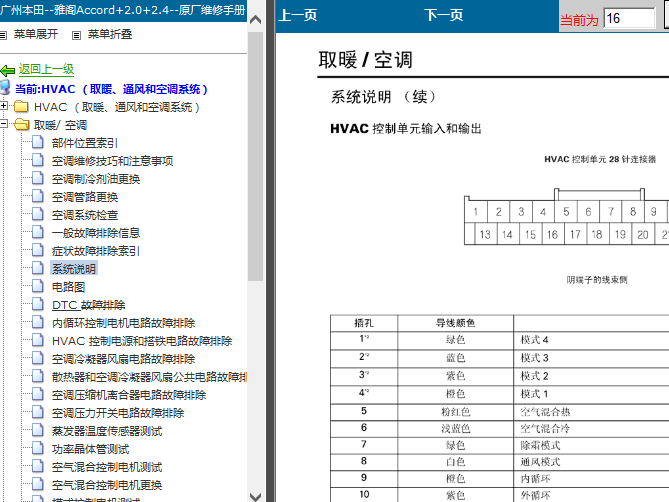Click the 取暖/空调 folder label
Viewport: 669px width, 502px height.
[x=60, y=125]
